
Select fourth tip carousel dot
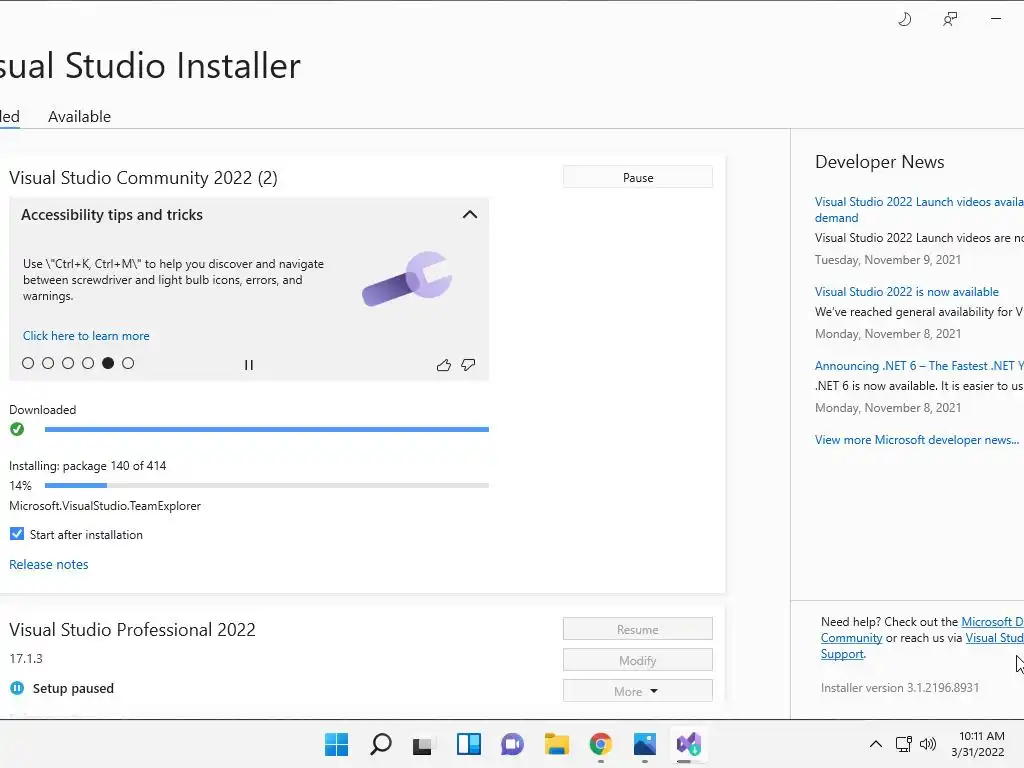click(x=88, y=363)
